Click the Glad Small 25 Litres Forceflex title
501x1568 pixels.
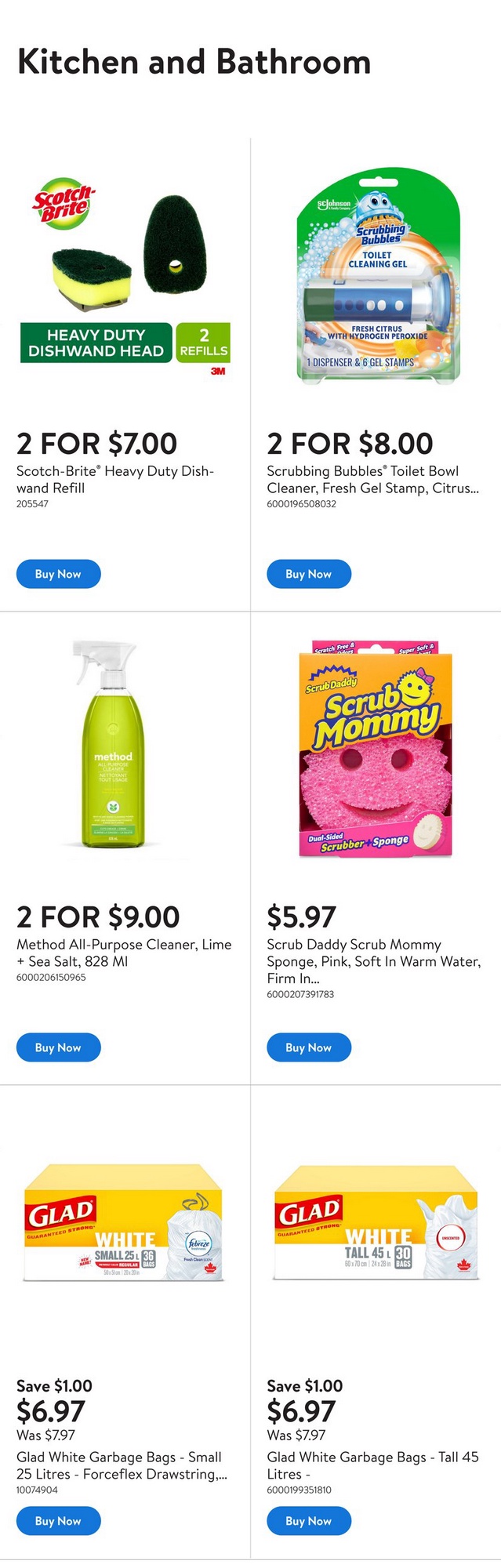pos(122,1465)
